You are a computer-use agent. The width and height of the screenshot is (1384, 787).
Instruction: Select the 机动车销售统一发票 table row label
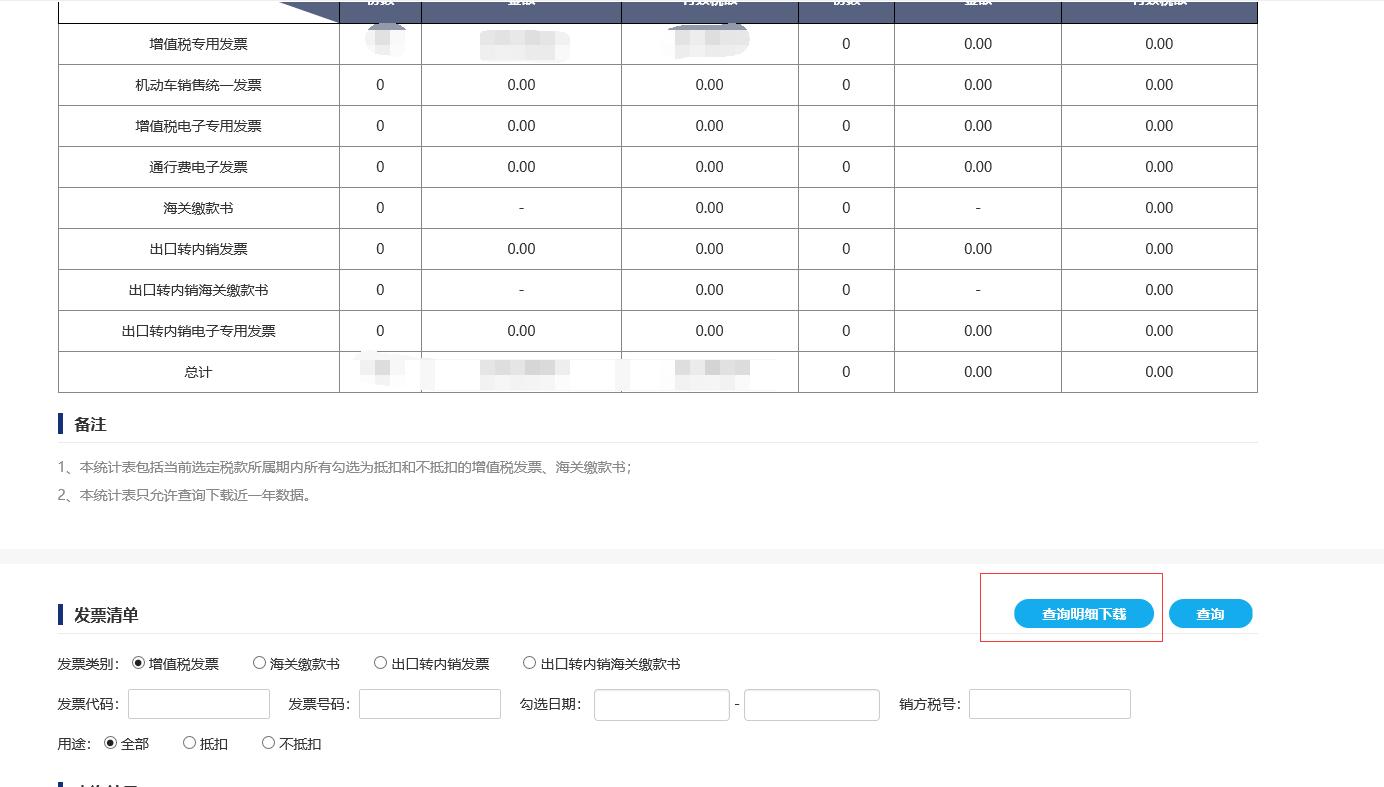[198, 85]
